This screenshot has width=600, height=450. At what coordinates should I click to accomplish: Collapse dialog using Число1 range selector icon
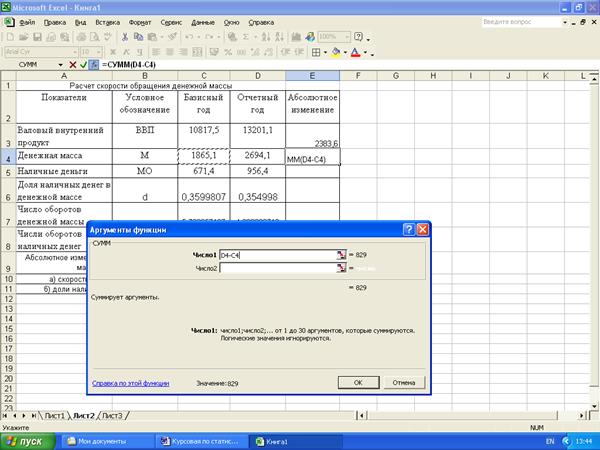341,255
